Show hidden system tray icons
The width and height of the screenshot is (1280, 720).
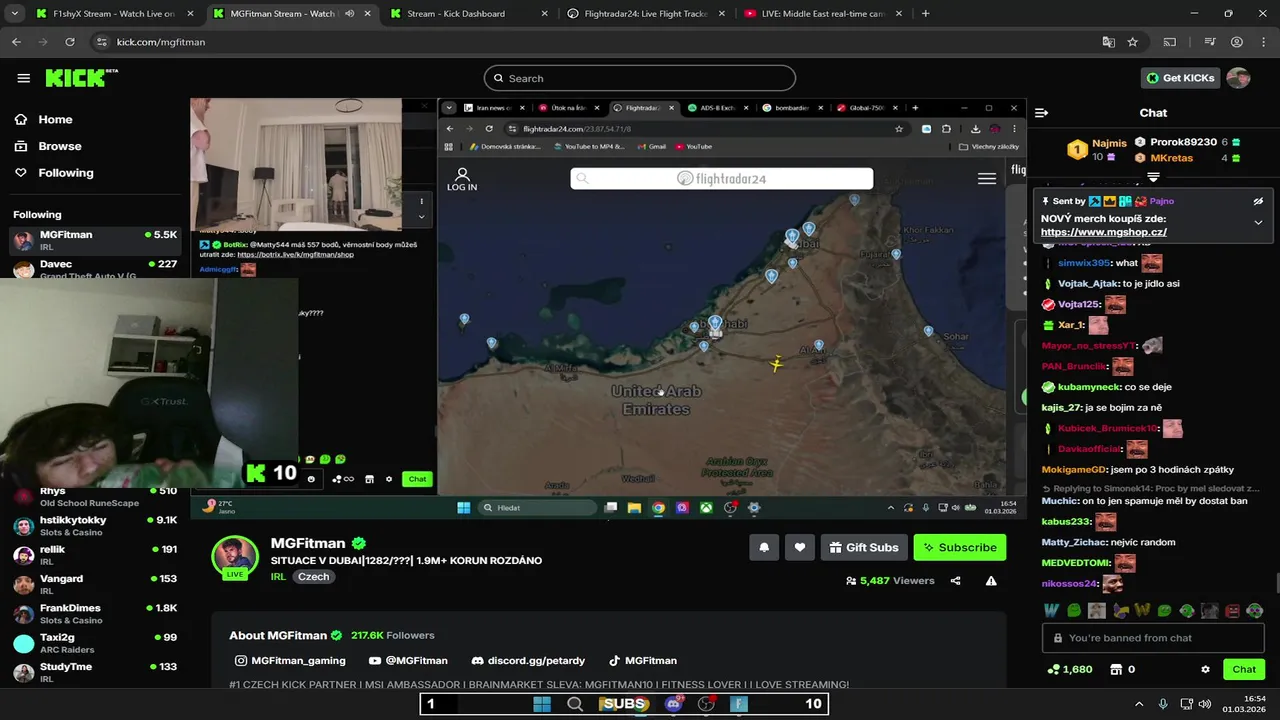[1139, 704]
